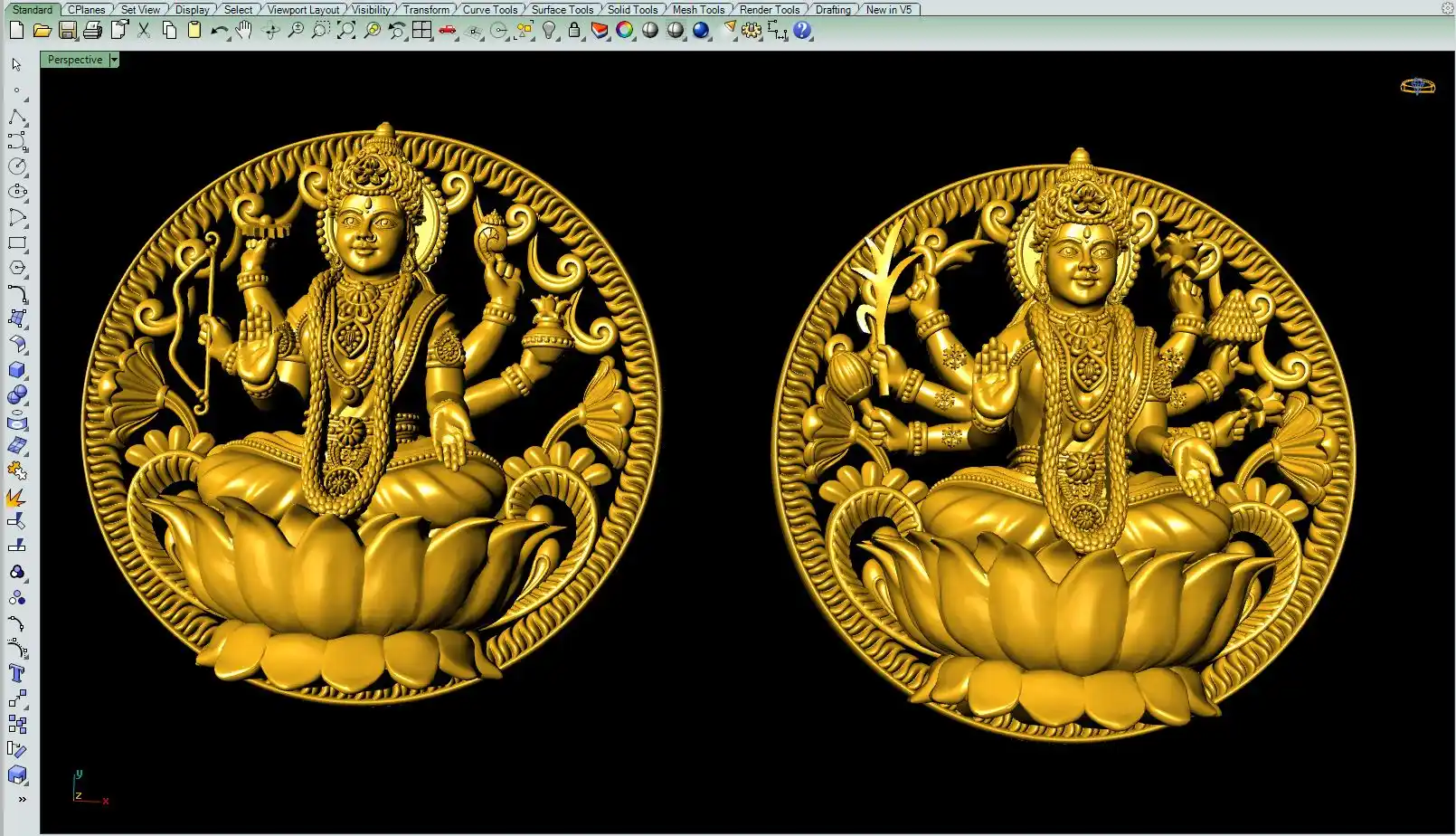Click the Pan hand icon
Viewport: 1456px width, 836px height.
tap(244, 30)
